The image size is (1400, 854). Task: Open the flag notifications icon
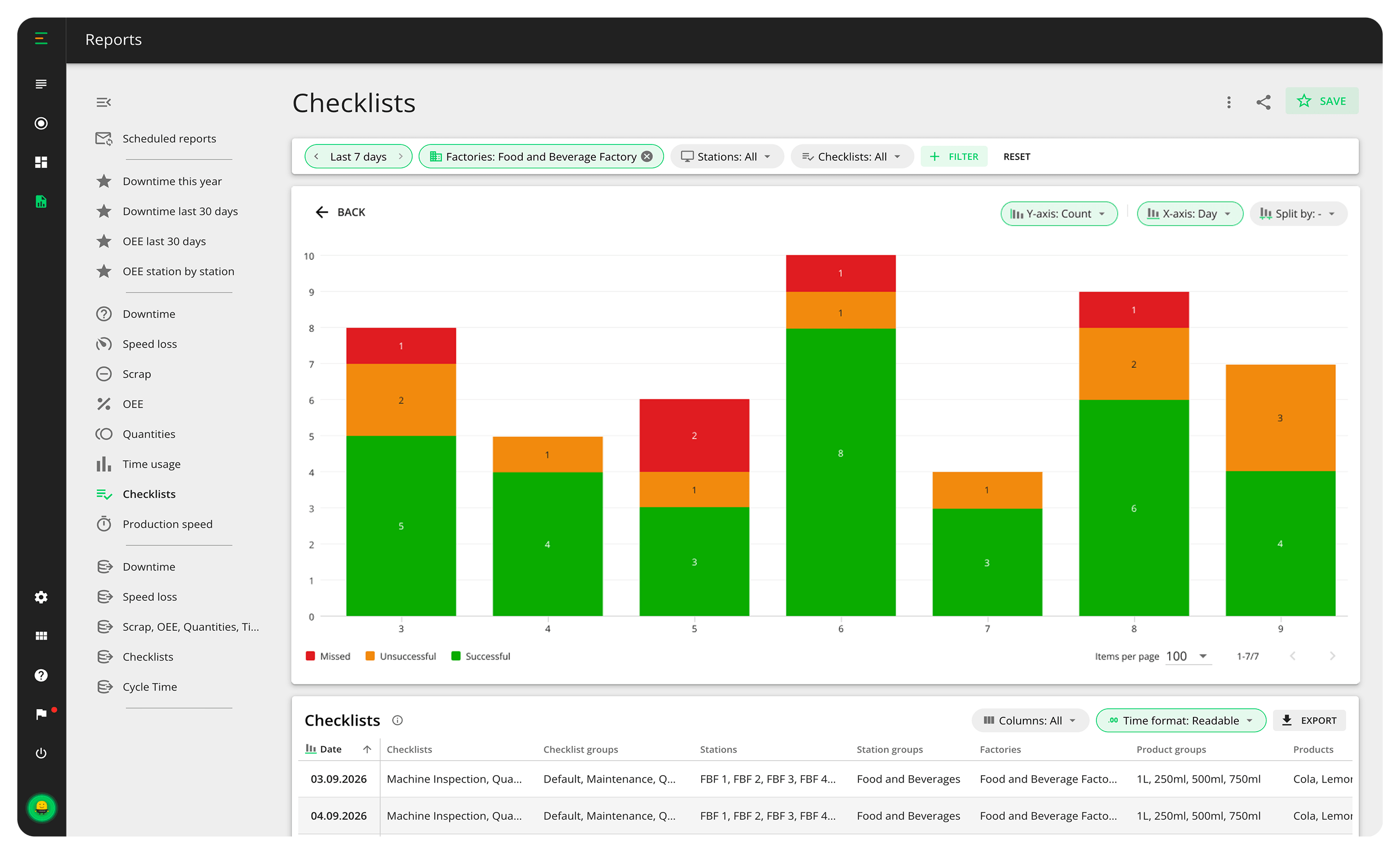point(41,714)
